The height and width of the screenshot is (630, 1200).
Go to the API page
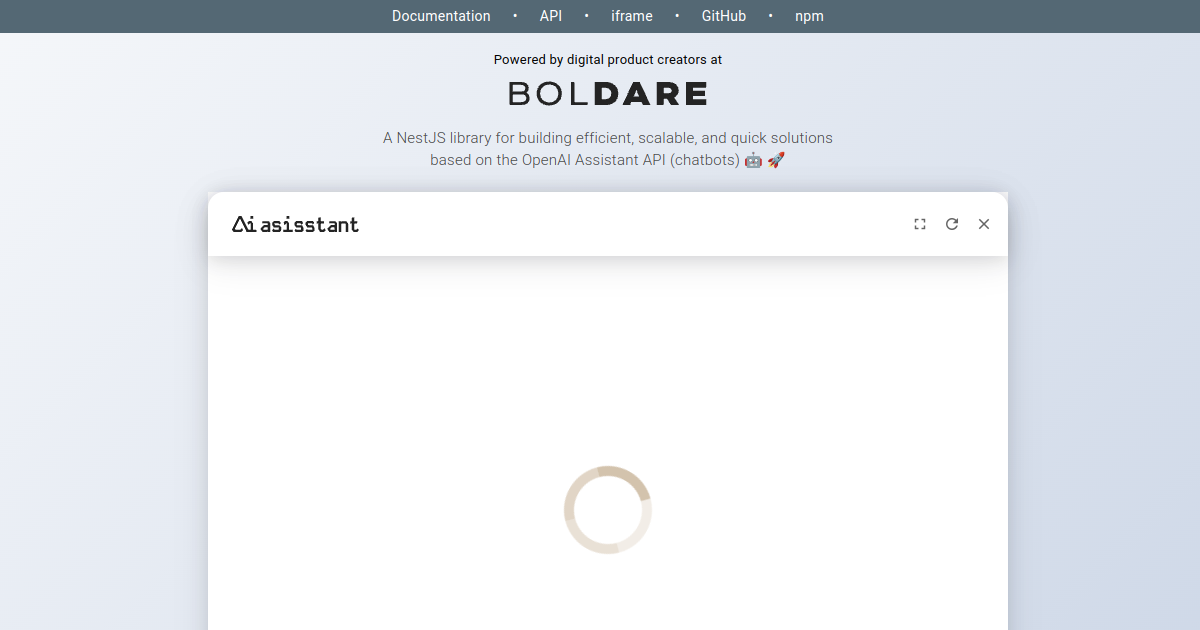click(551, 16)
